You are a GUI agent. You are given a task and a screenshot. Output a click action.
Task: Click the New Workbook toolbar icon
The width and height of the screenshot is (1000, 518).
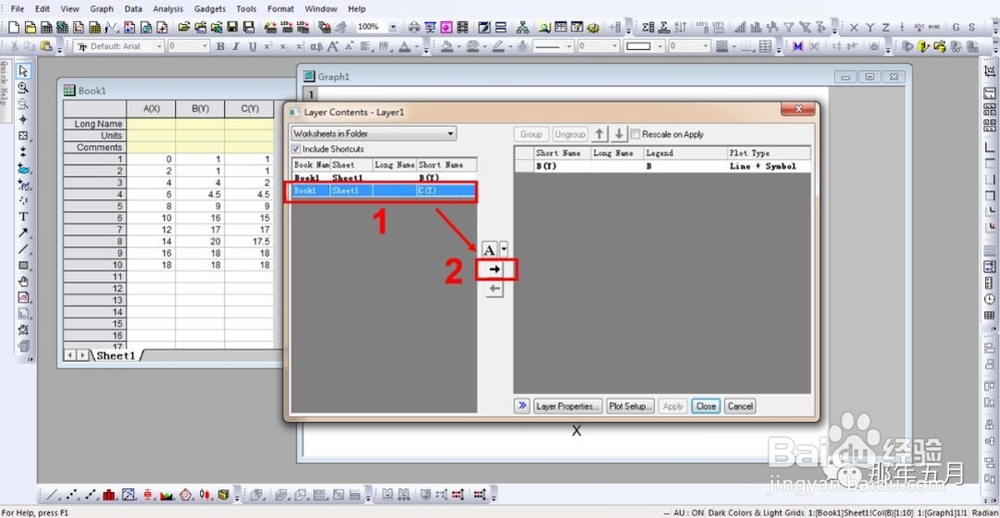tap(47, 27)
